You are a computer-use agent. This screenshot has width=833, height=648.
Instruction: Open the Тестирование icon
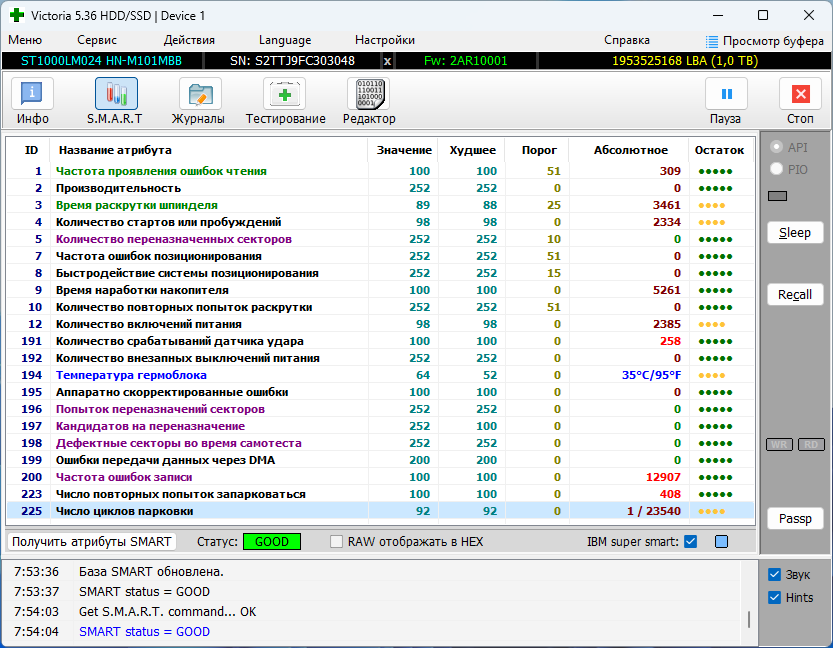(x=285, y=95)
